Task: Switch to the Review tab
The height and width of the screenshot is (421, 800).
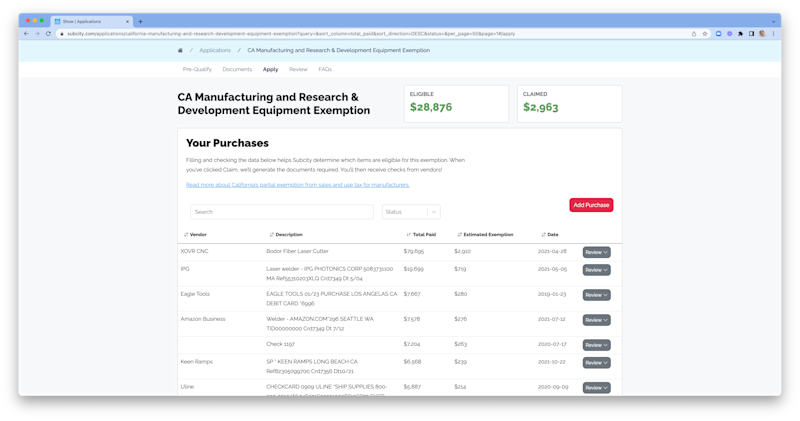Action: click(298, 69)
